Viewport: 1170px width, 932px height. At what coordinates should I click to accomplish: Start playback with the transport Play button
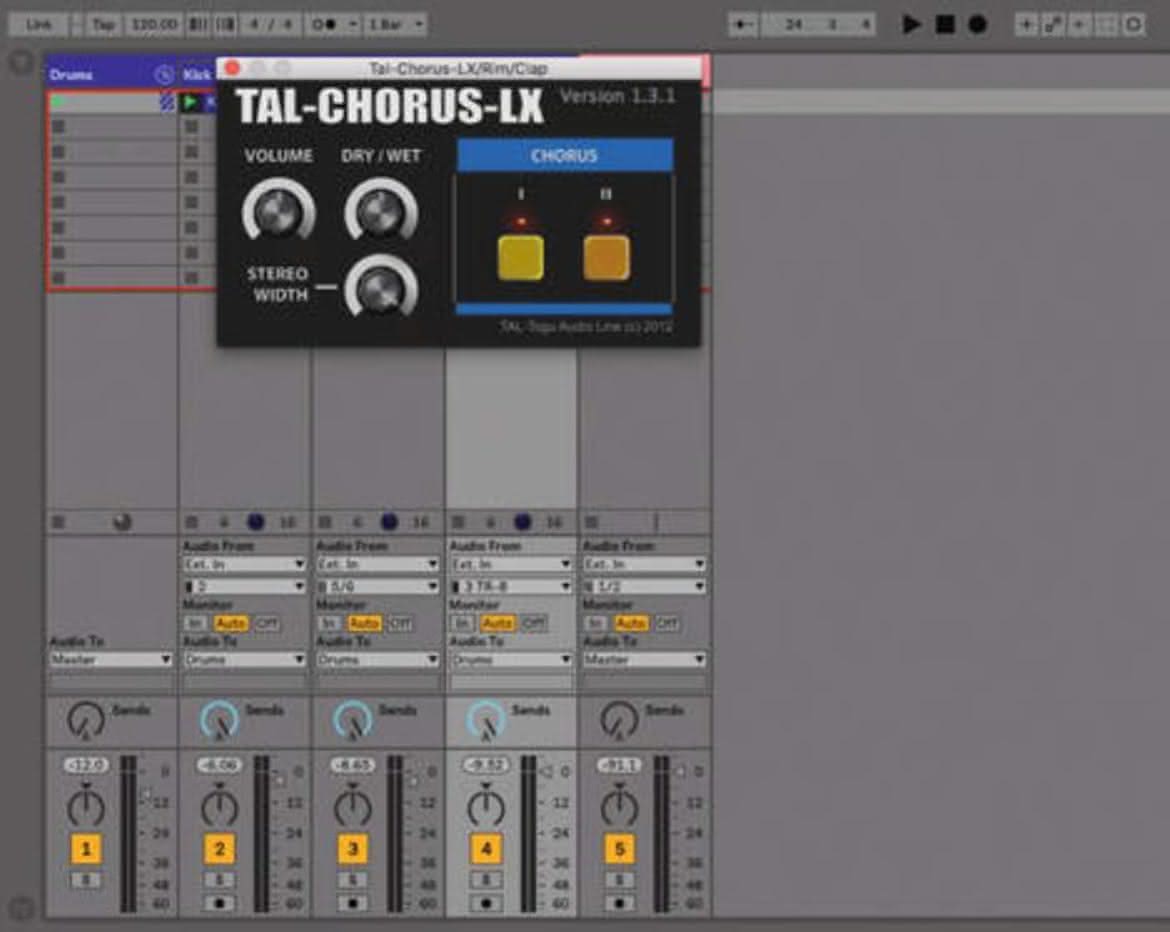[910, 25]
